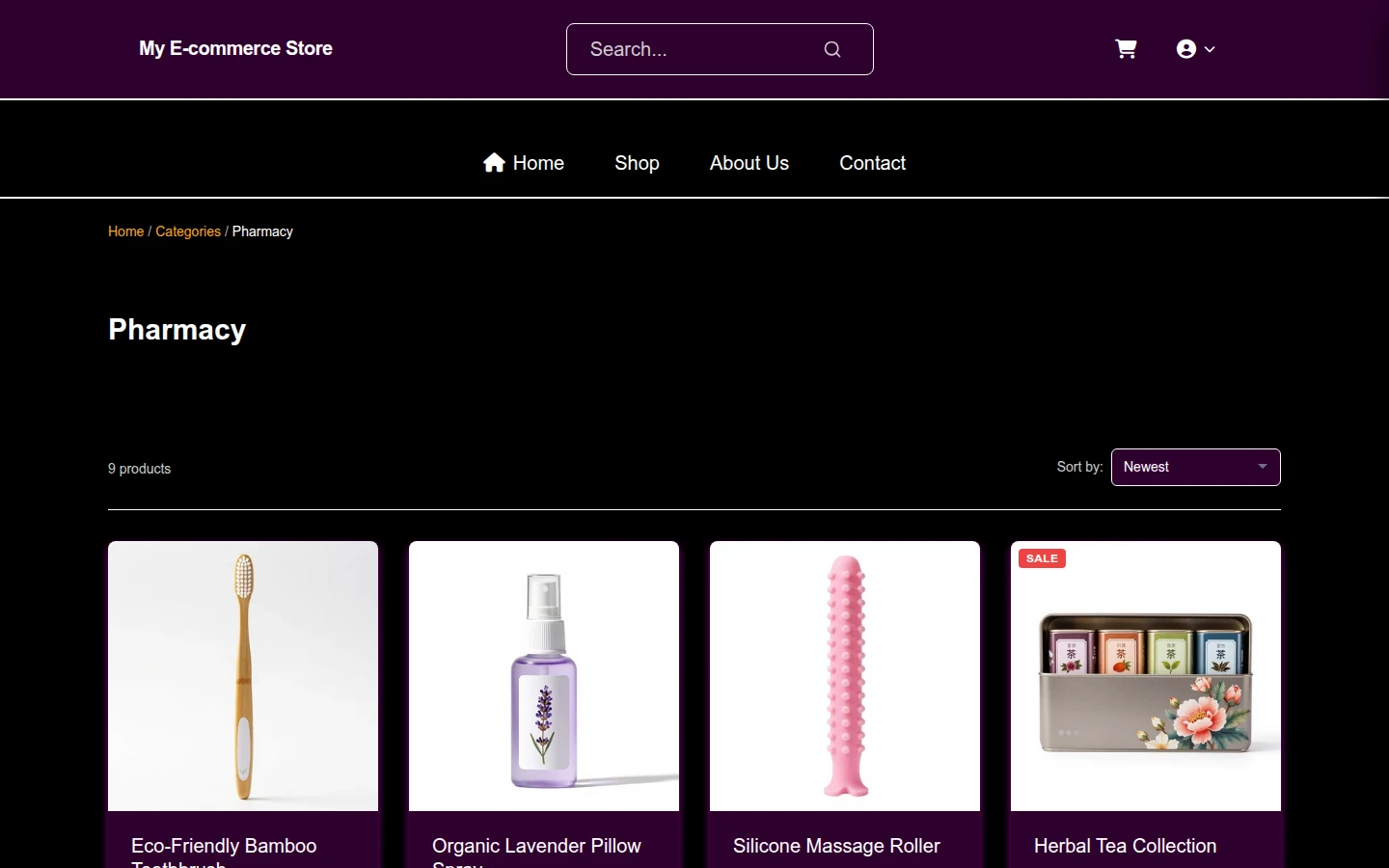Open the Herbal Tea Collection title

point(1125,846)
